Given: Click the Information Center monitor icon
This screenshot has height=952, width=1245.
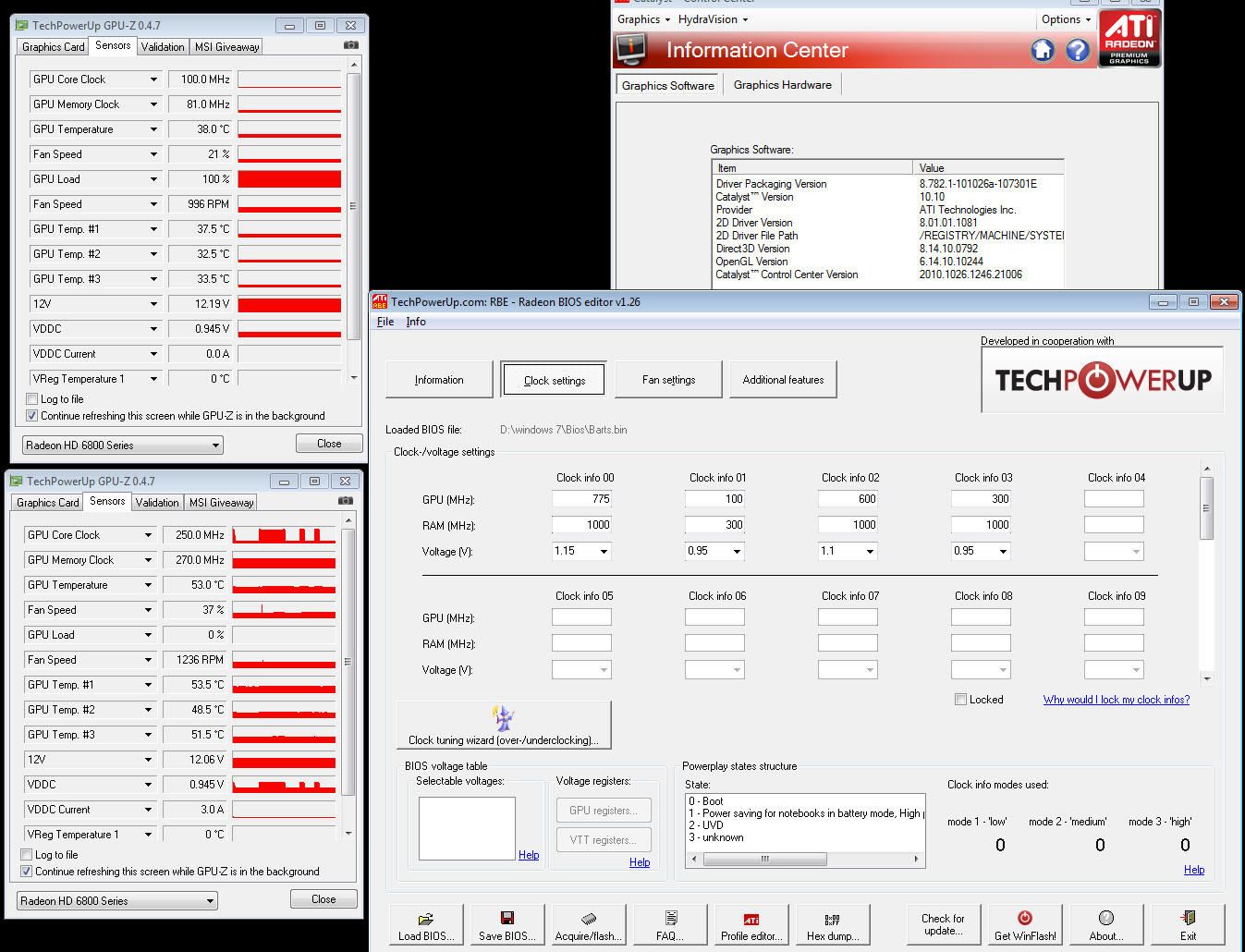Looking at the screenshot, I should [631, 49].
